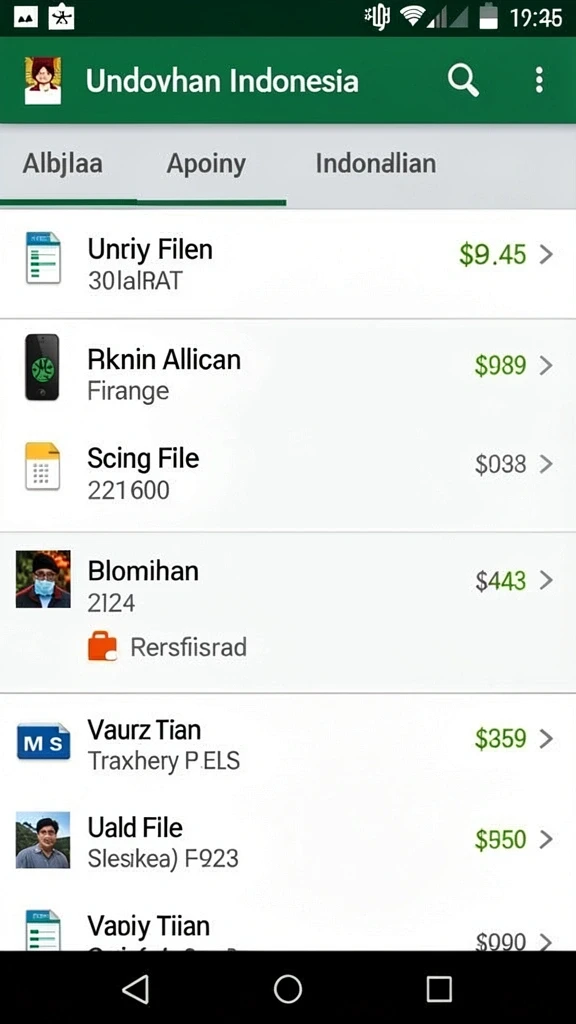This screenshot has height=1024, width=576.
Task: Expand the $989 chevron for Rknin Allican
Action: [x=547, y=366]
